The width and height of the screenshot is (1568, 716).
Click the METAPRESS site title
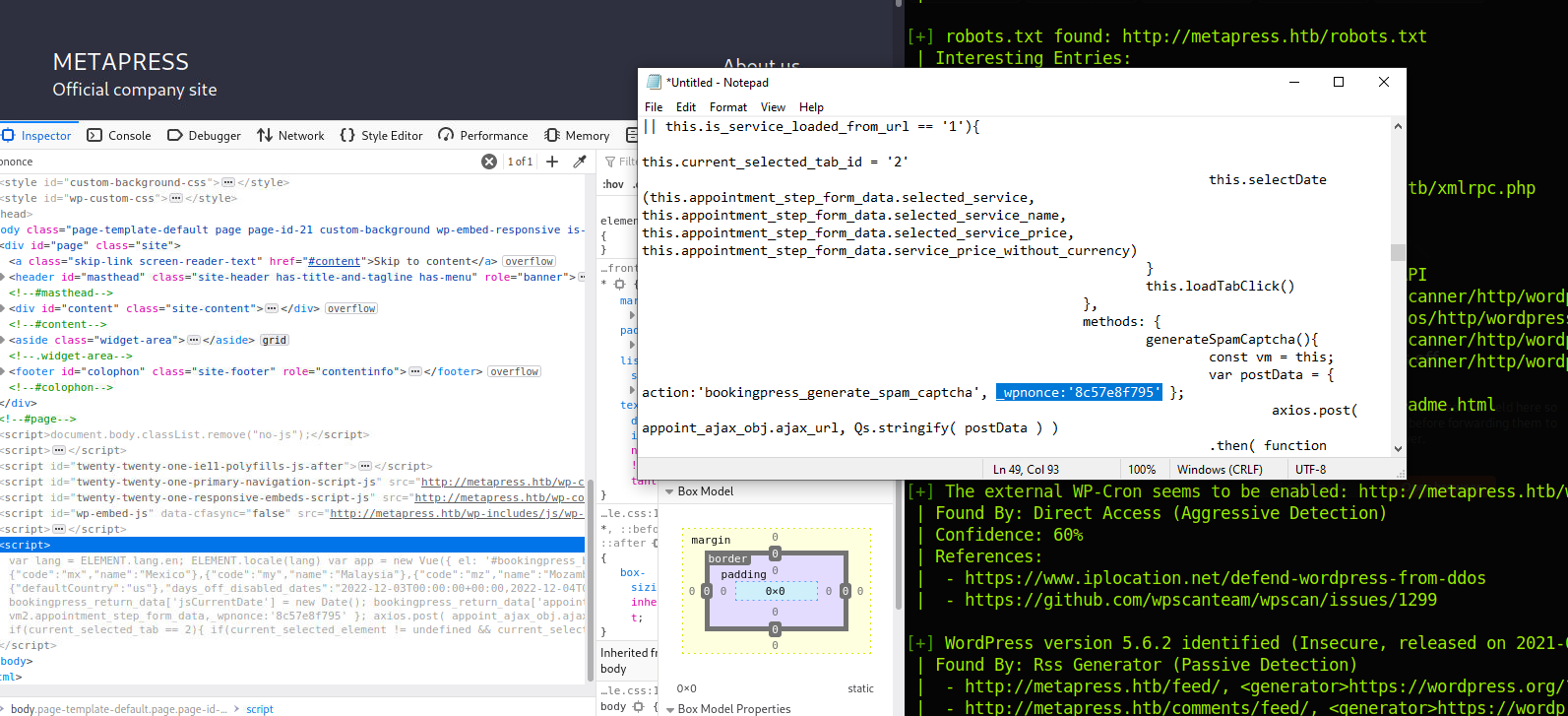click(x=121, y=62)
